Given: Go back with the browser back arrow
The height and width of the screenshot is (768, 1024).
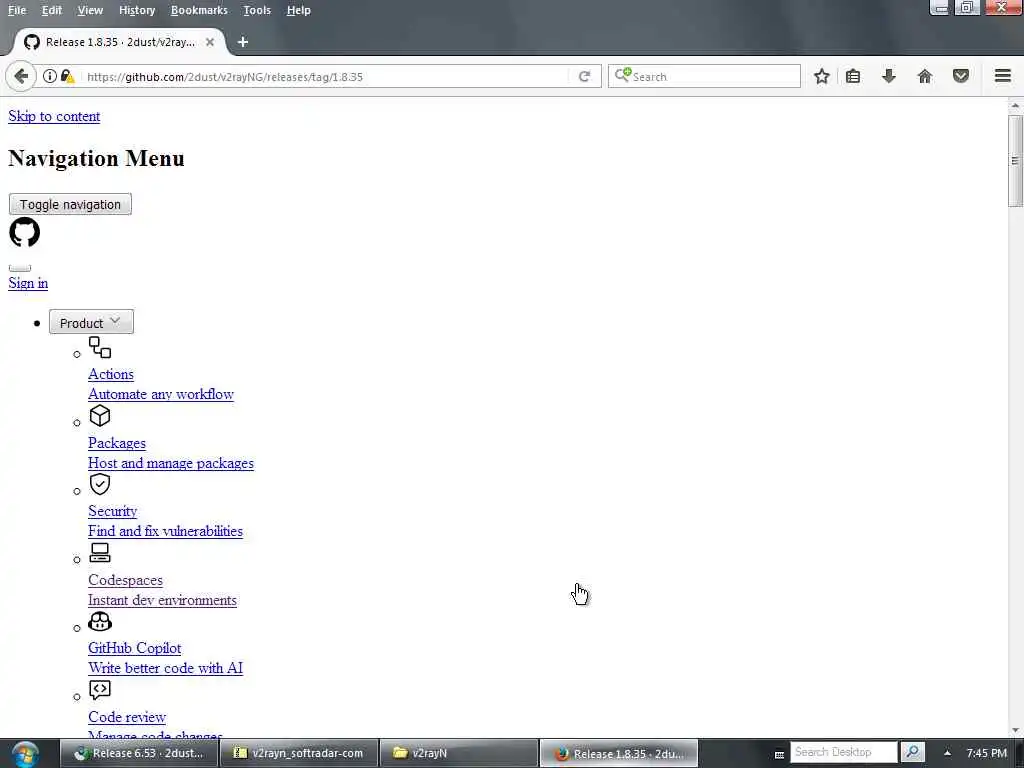Looking at the screenshot, I should click(20, 76).
